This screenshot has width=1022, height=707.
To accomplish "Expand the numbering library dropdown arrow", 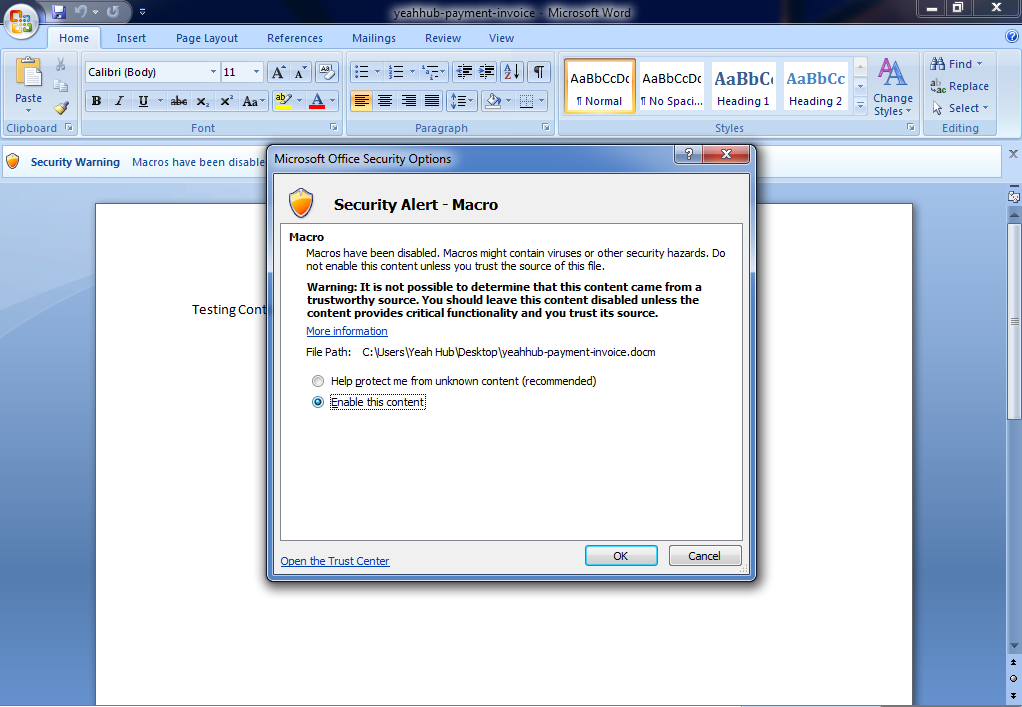I will 411,72.
